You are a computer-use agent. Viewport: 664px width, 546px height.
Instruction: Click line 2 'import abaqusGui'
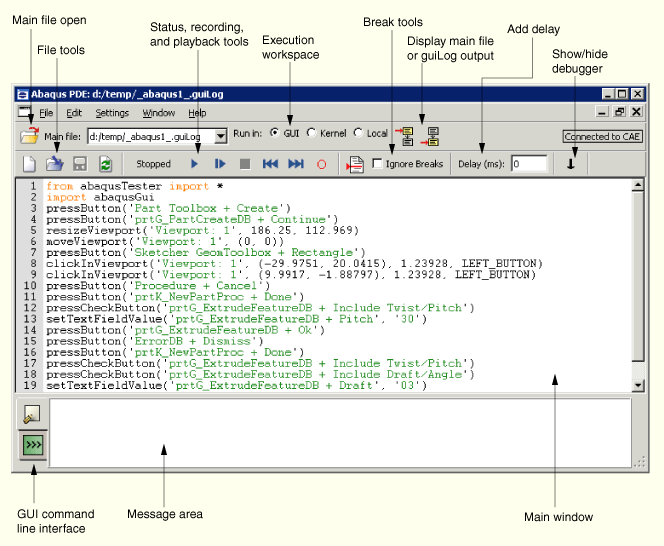tap(100, 197)
